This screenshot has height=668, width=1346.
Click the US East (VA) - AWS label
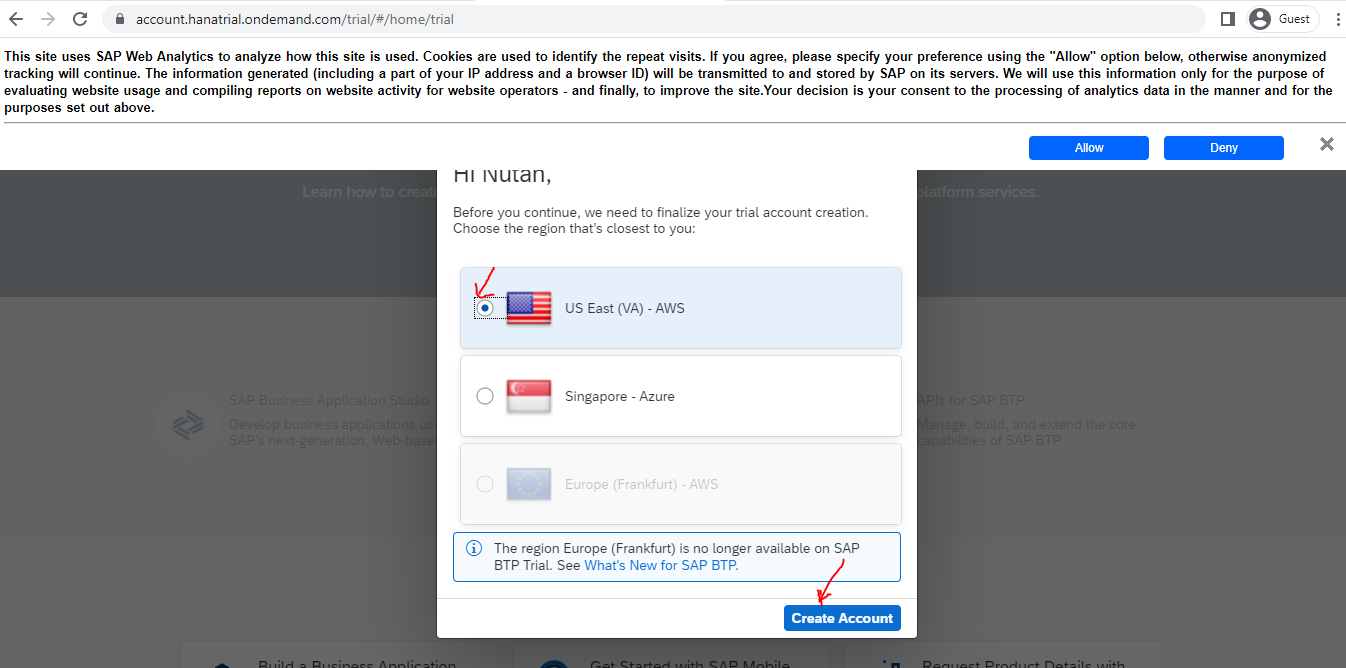point(625,308)
